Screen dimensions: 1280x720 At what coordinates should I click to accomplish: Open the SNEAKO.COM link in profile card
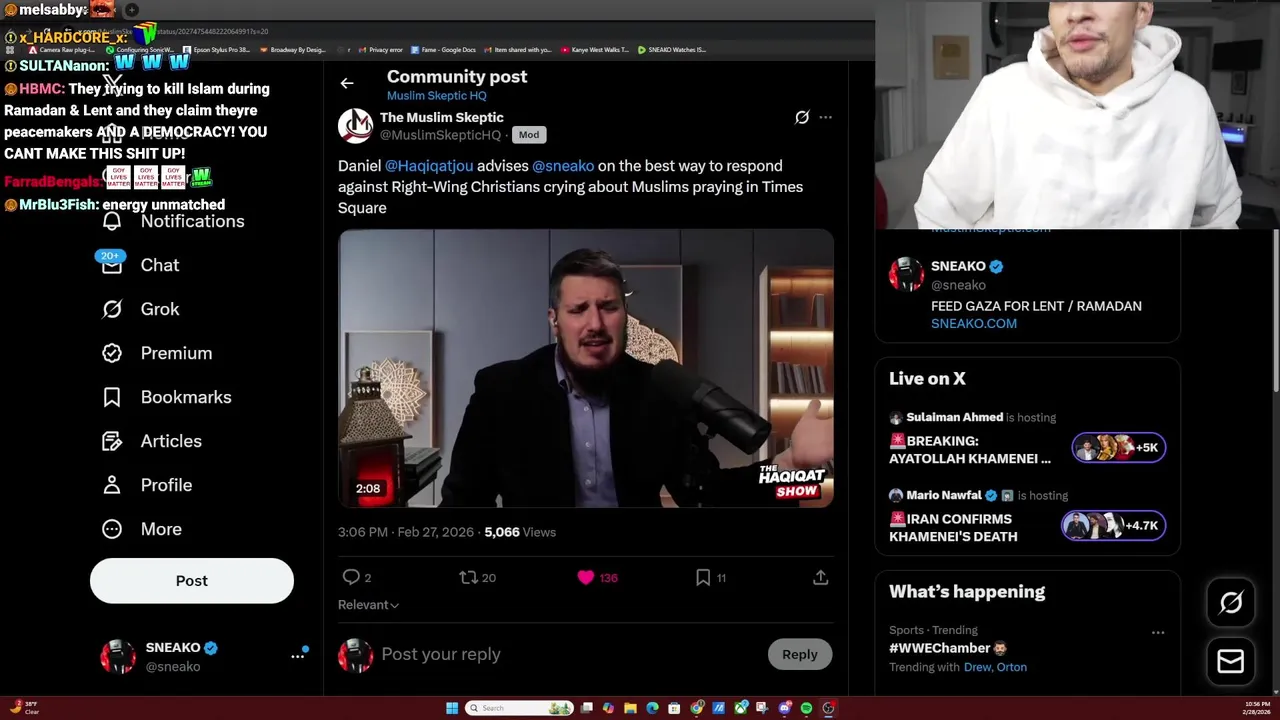pos(974,323)
